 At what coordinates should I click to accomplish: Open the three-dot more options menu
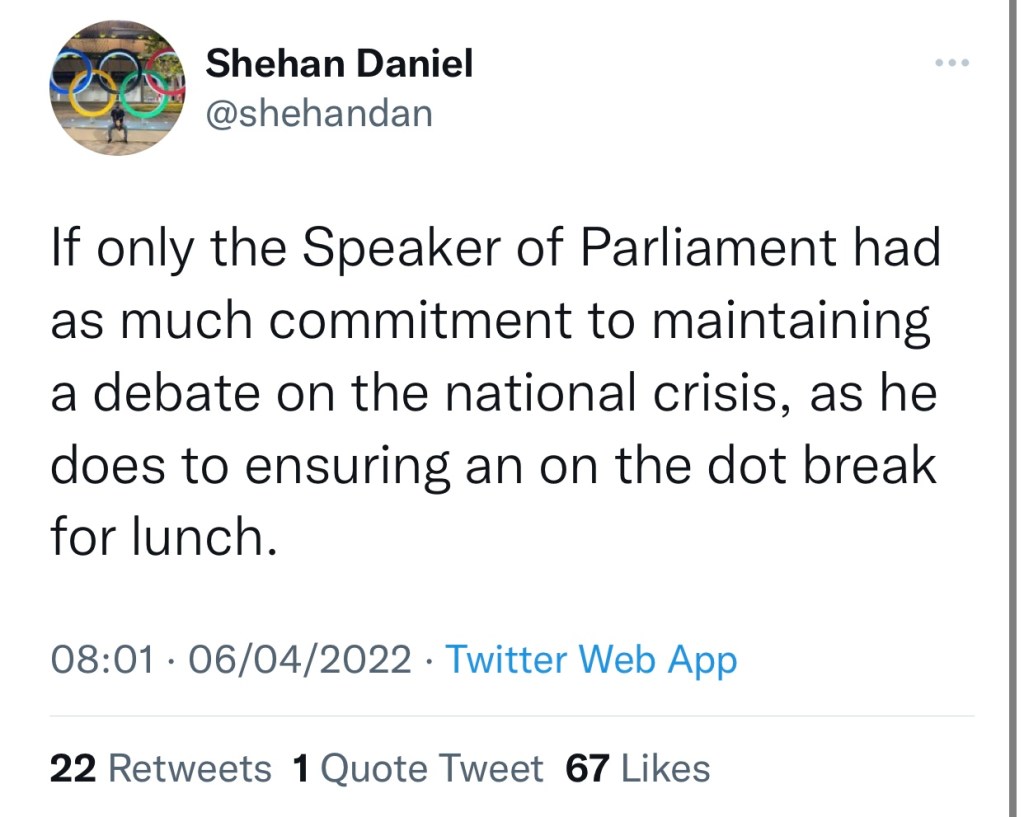click(951, 63)
